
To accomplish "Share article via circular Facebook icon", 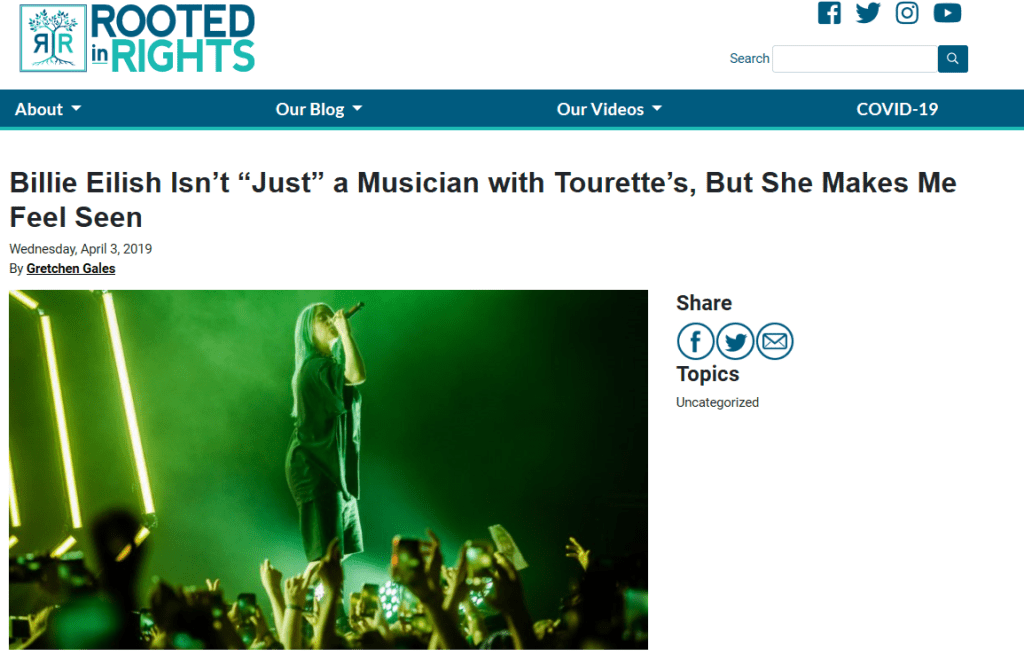I will tap(696, 341).
